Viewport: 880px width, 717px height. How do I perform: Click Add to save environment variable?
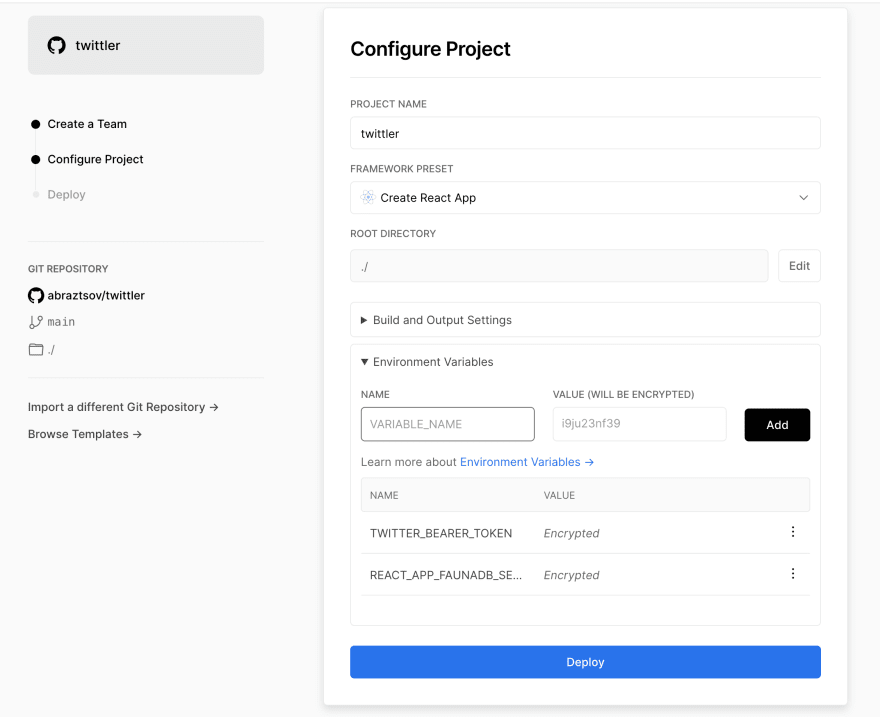click(777, 425)
